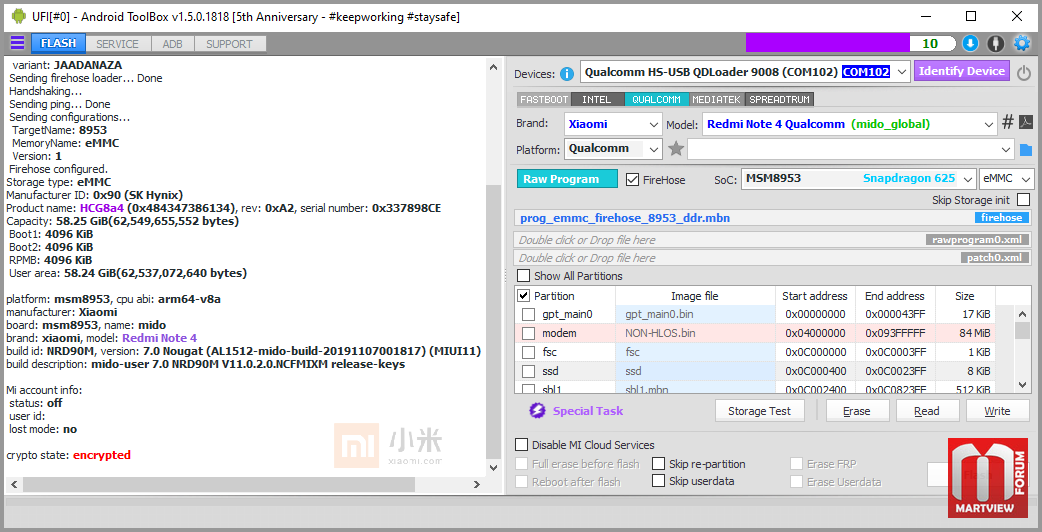This screenshot has width=1042, height=532.
Task: Check the gpt_main0 partition checkbox
Action: click(528, 314)
